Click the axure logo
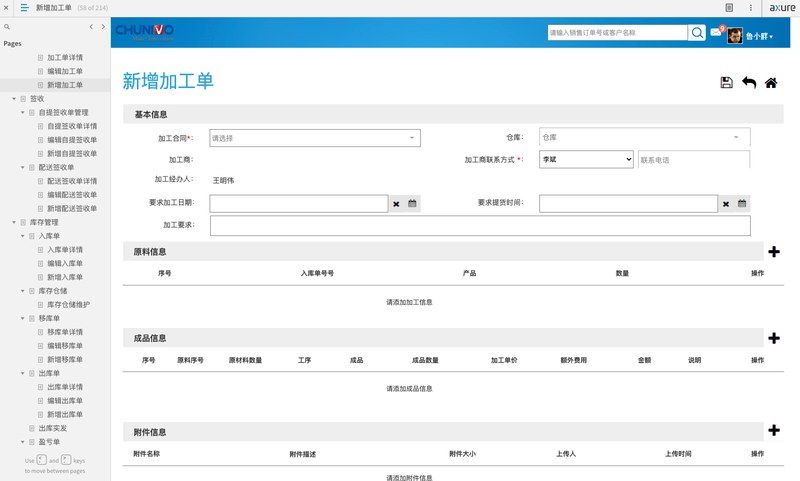 [x=782, y=8]
